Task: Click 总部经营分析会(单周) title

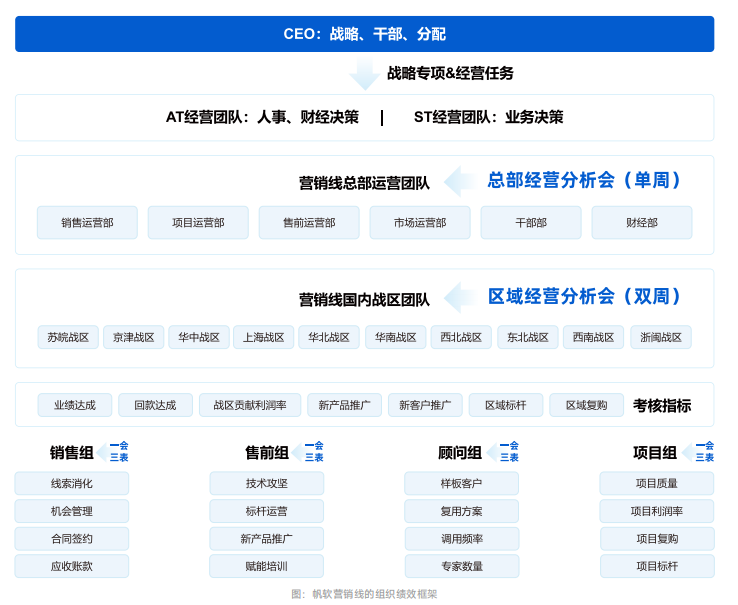Action: click(584, 180)
